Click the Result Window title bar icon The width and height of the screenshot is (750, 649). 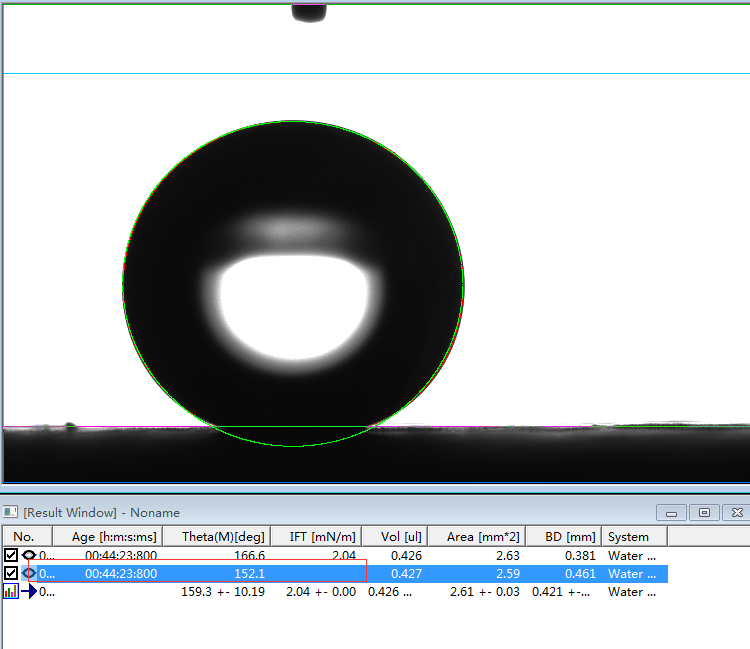point(11,512)
